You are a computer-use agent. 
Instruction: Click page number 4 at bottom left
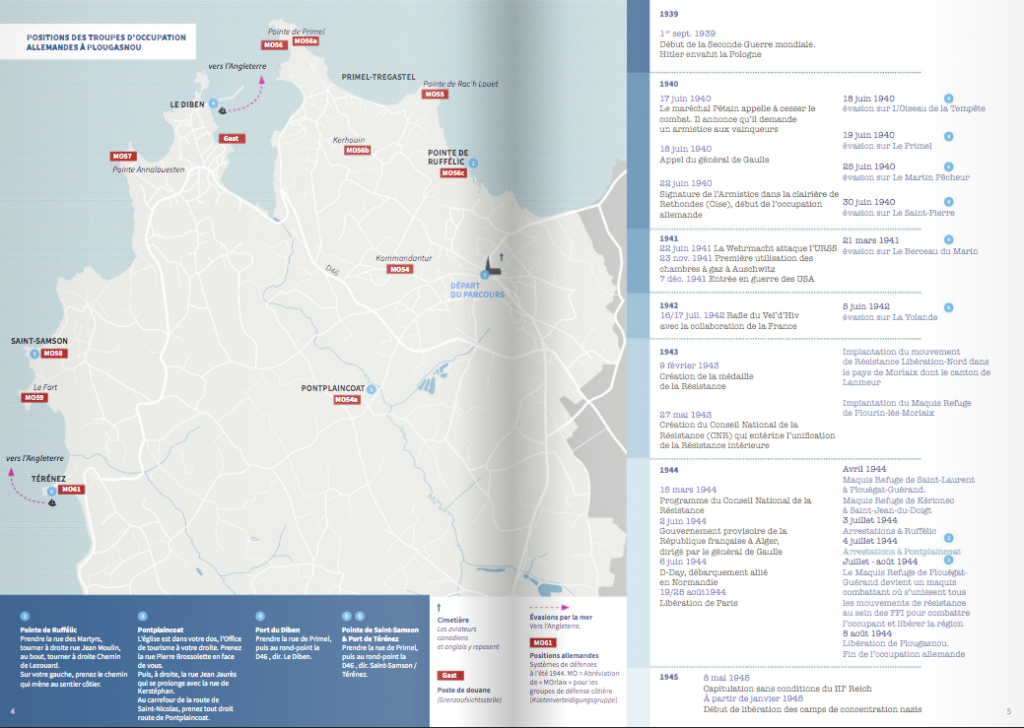pos(12,711)
